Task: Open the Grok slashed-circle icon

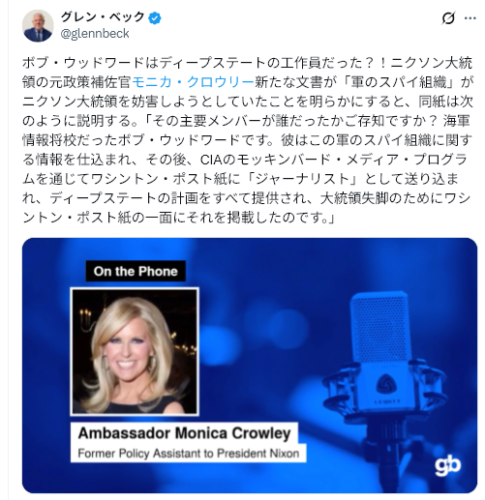Action: [448, 18]
